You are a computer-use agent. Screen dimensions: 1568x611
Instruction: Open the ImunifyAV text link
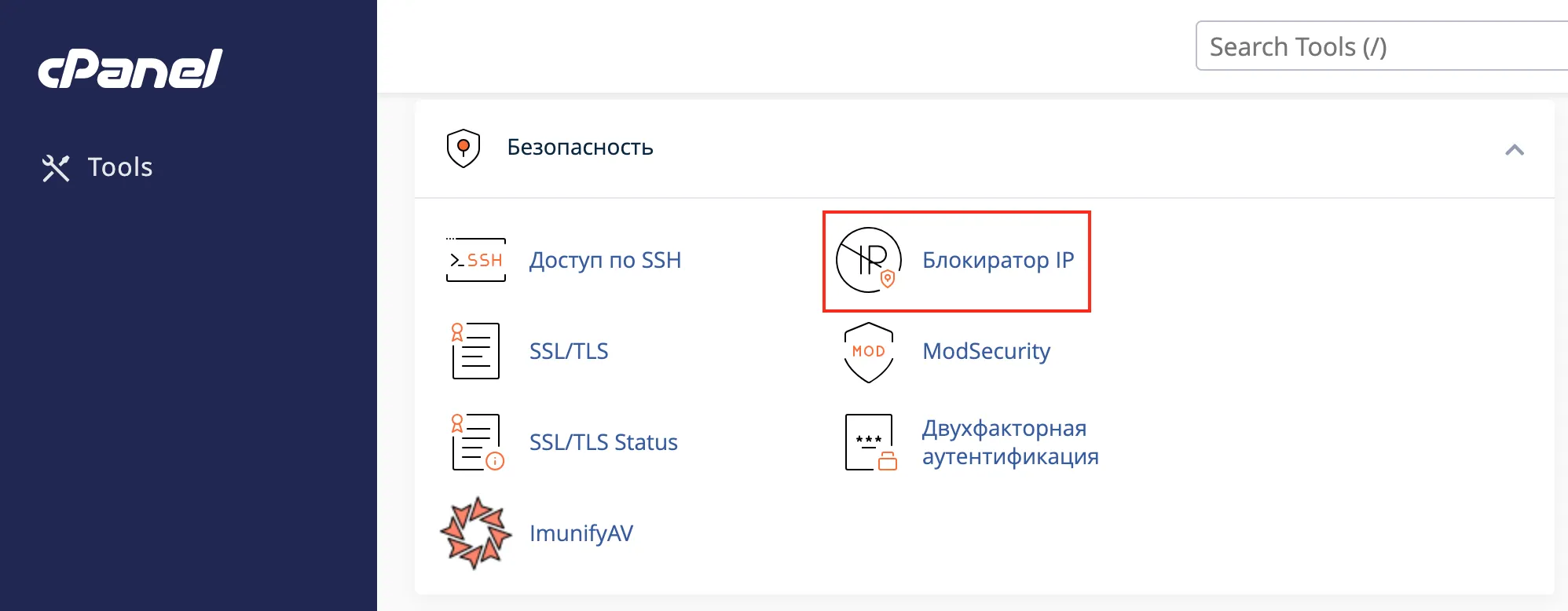[x=581, y=533]
